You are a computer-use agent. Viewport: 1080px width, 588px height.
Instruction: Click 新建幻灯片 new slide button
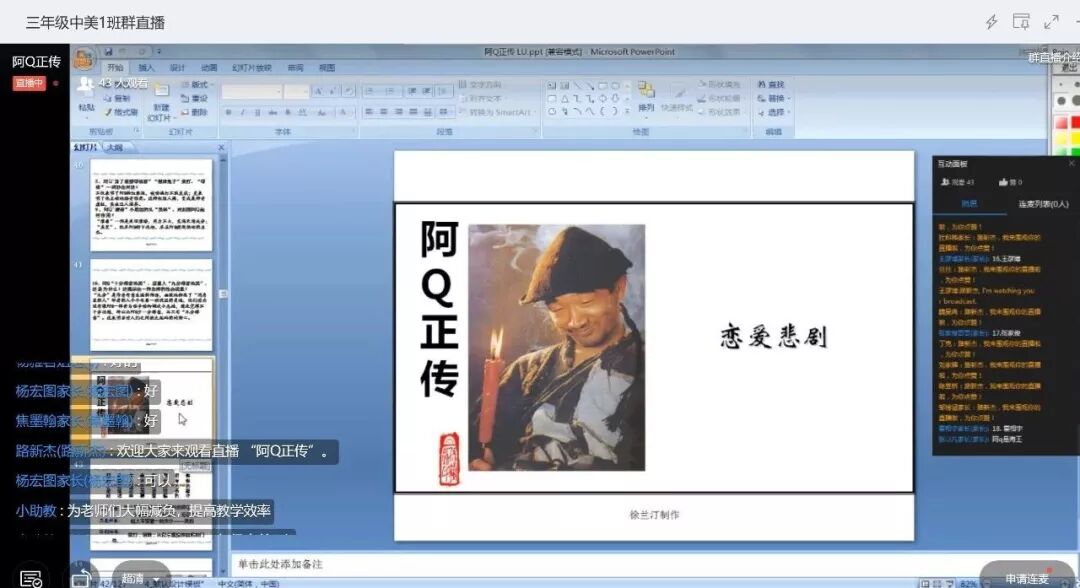(x=160, y=102)
